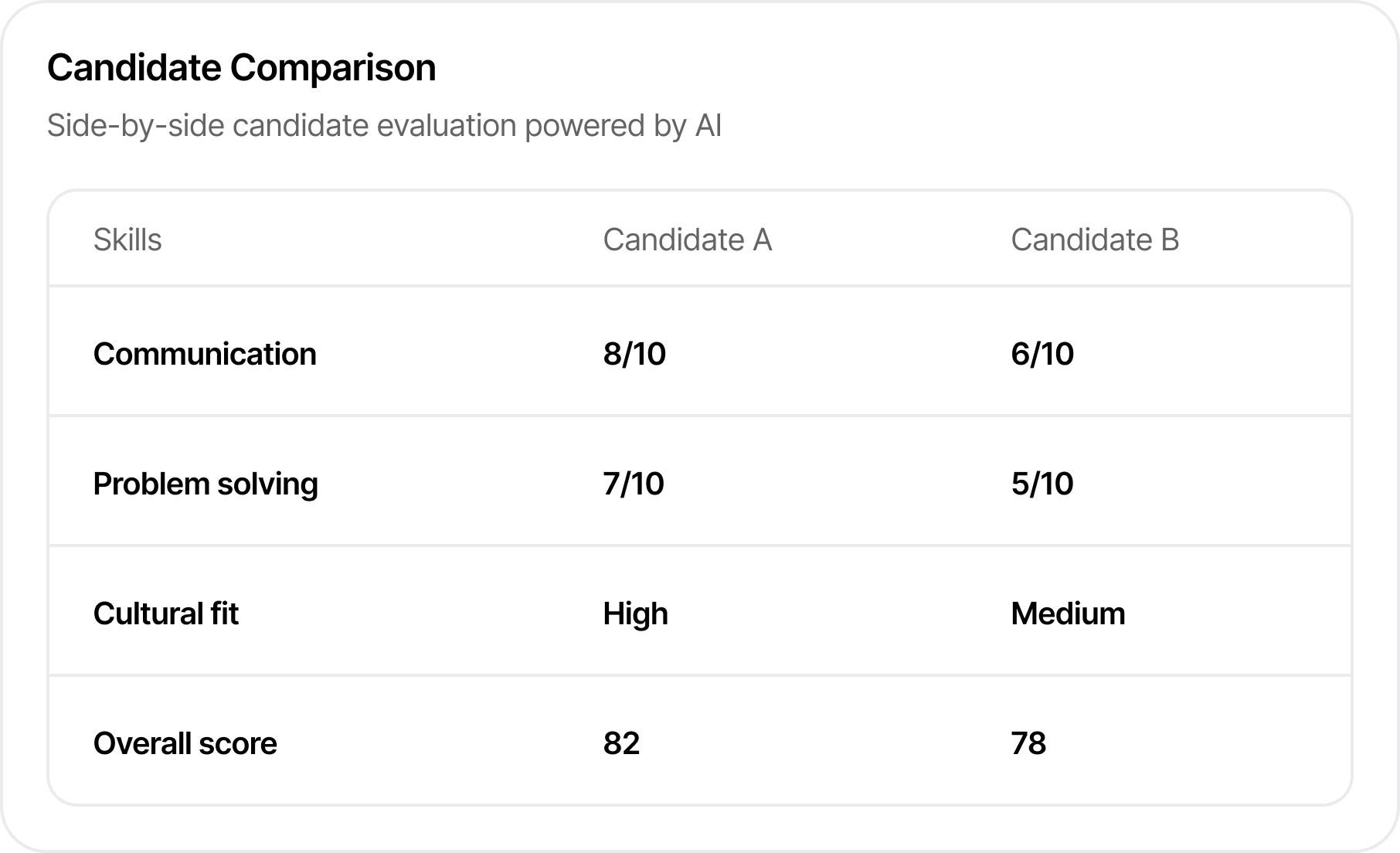The width and height of the screenshot is (1400, 853).
Task: Select the Candidate A column header
Action: [x=687, y=240]
